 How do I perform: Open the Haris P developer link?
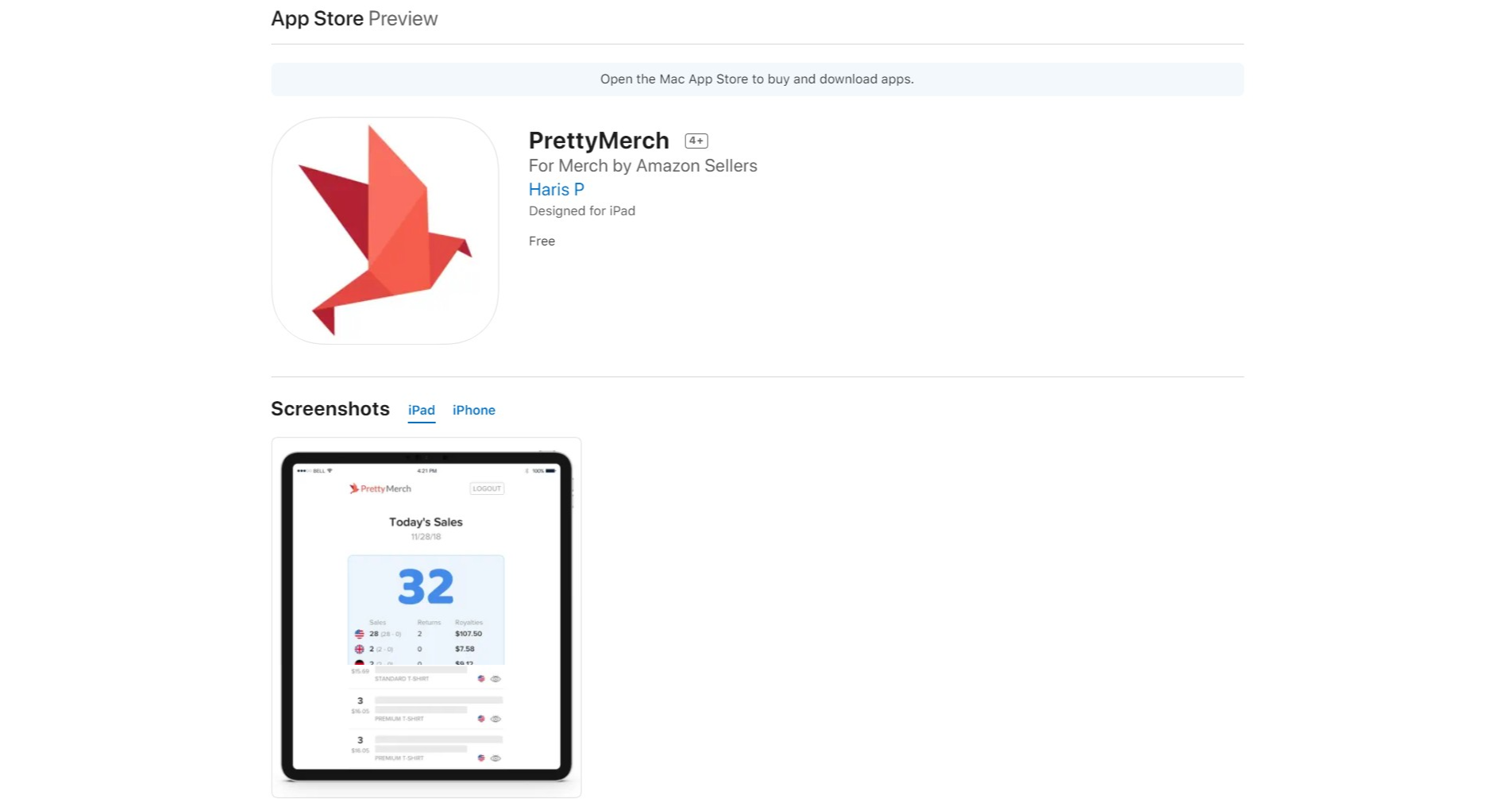tap(557, 189)
